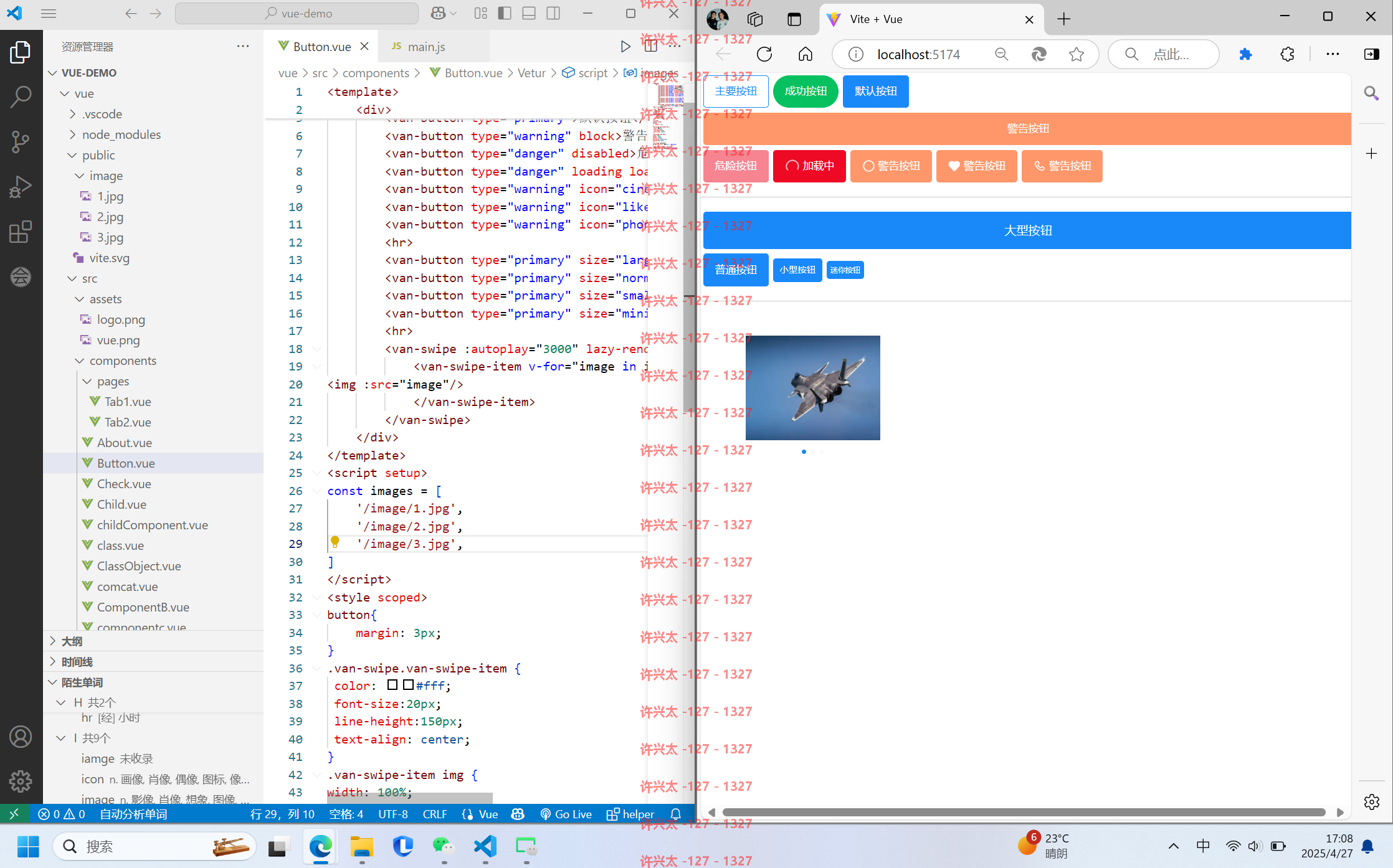The width and height of the screenshot is (1393, 868).
Task: Add this page to favorites with star icon
Action: (1077, 54)
